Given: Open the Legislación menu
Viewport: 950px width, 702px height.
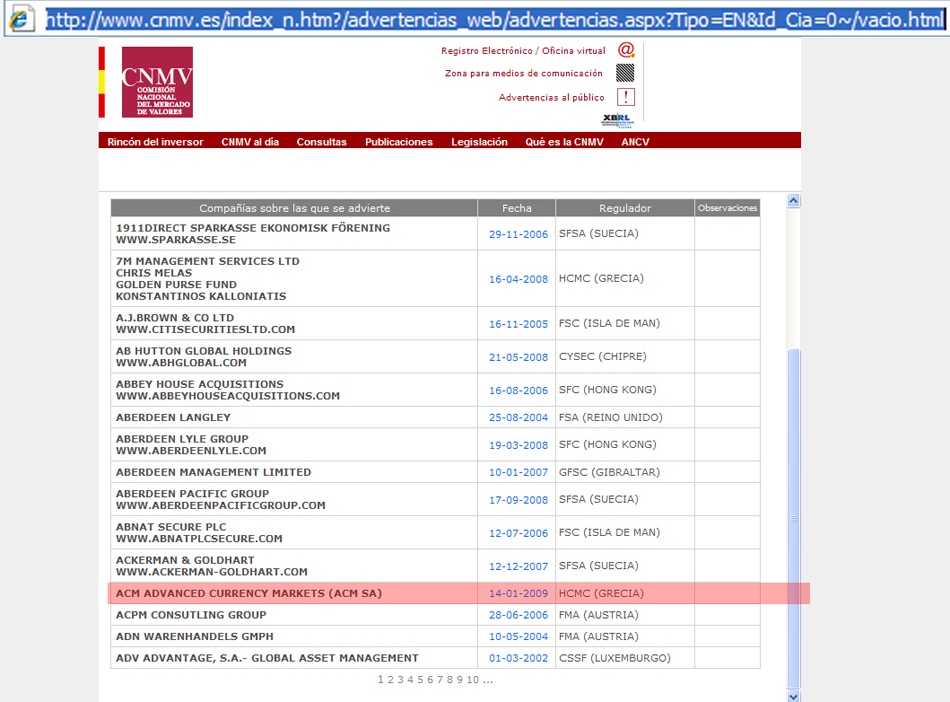Looking at the screenshot, I should [479, 142].
